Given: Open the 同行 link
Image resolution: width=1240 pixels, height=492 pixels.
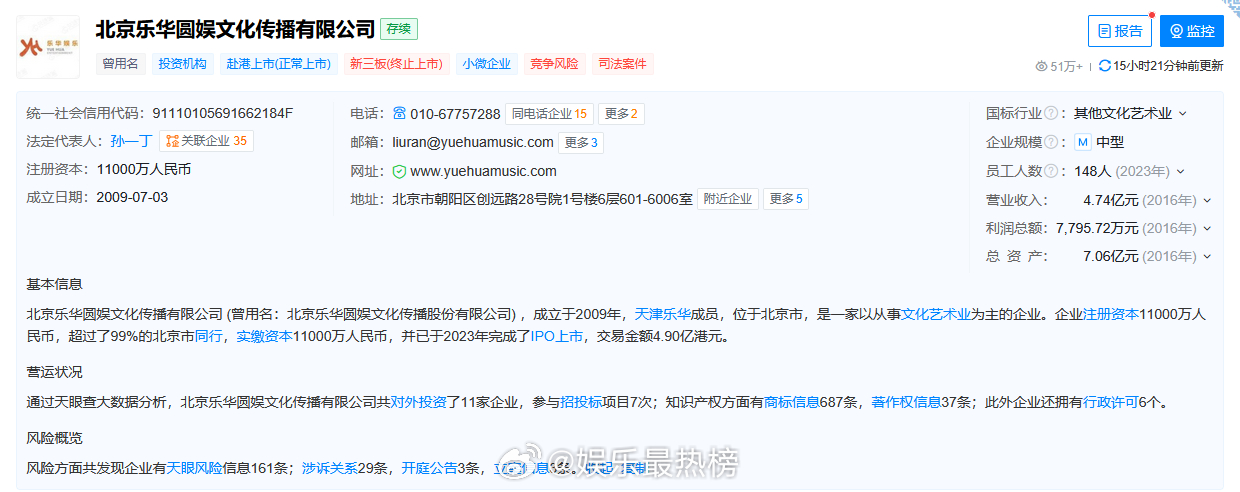Looking at the screenshot, I should point(208,336).
